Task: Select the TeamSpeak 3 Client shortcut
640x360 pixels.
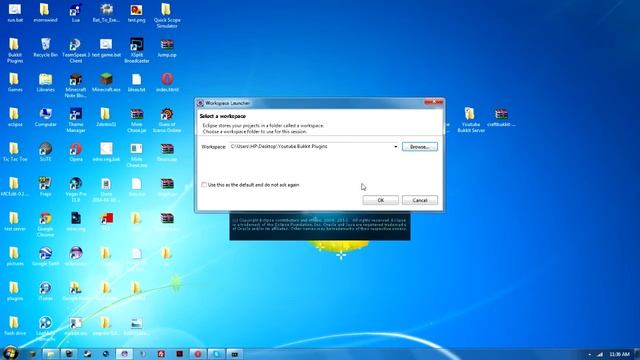Action: pos(76,50)
